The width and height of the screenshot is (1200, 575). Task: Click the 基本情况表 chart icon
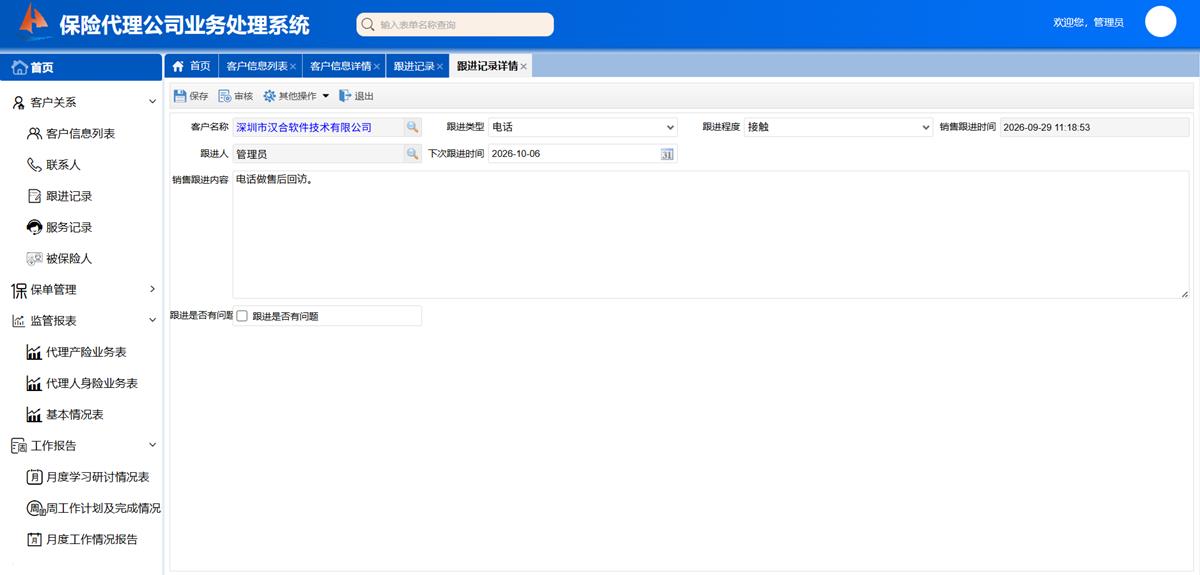35,414
